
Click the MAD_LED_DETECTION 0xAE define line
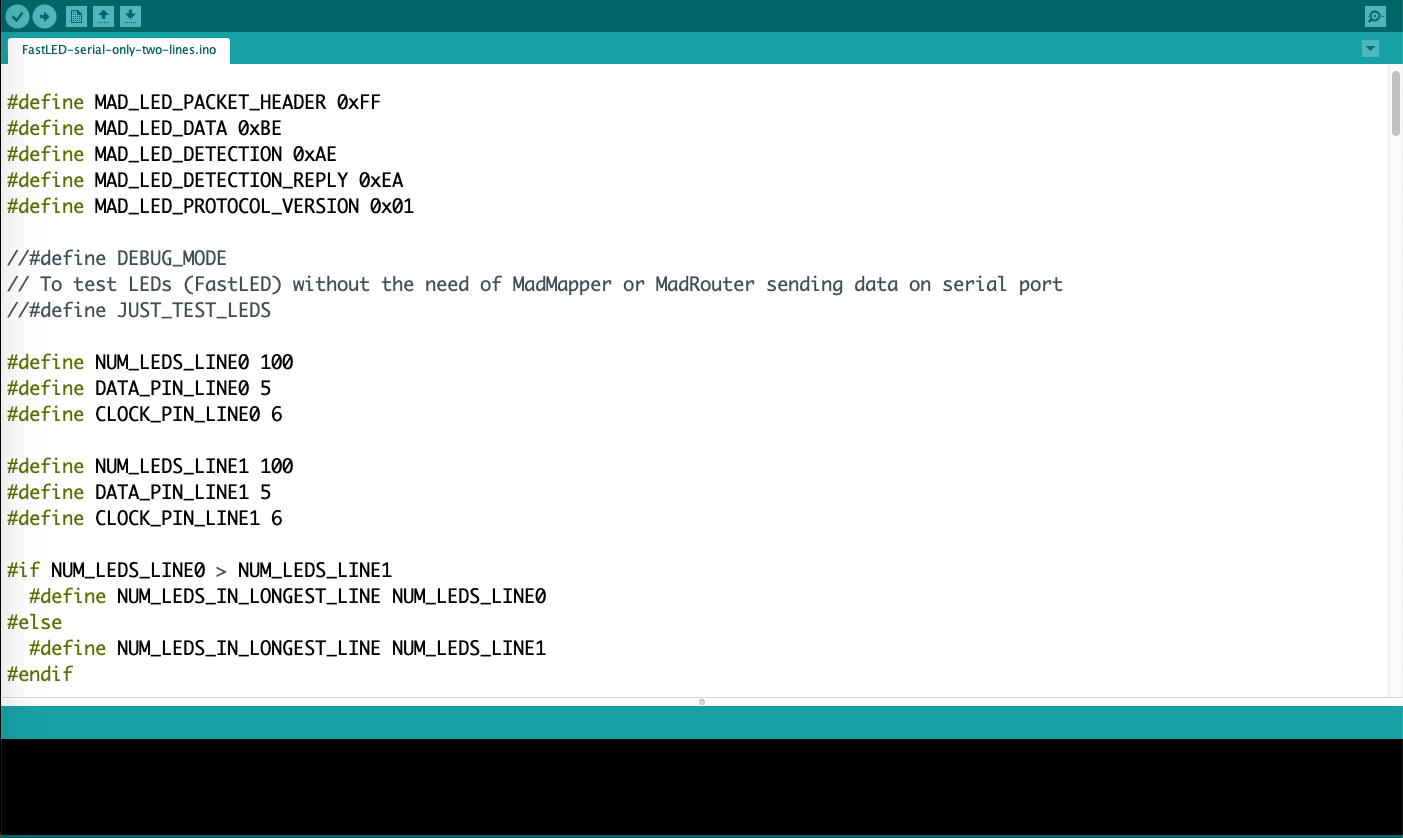click(x=172, y=154)
